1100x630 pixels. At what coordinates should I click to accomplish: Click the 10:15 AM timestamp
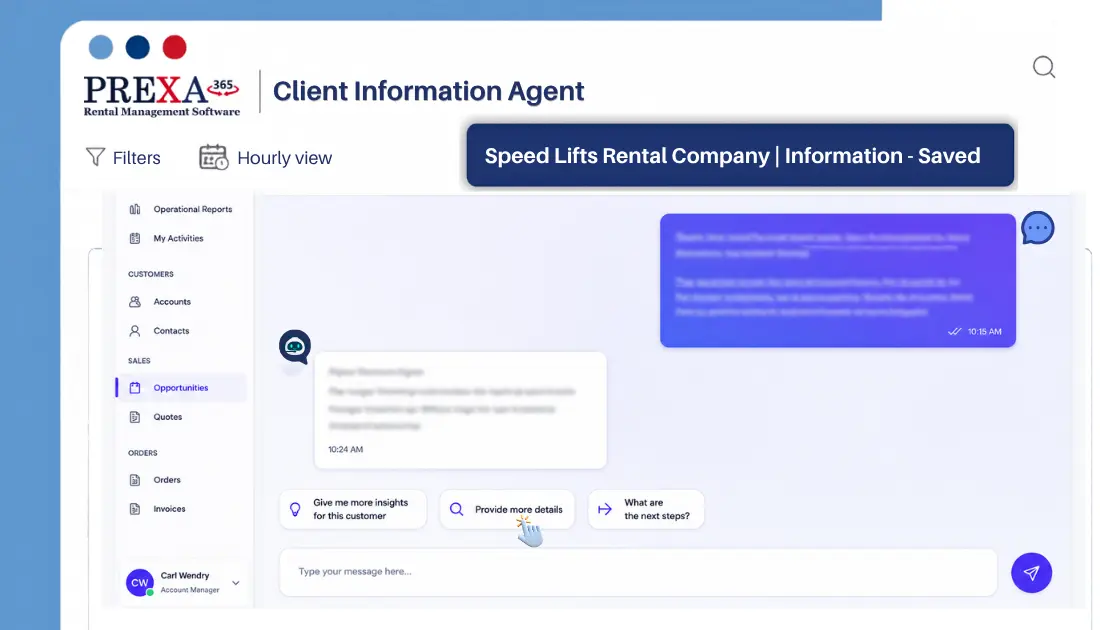coord(984,332)
